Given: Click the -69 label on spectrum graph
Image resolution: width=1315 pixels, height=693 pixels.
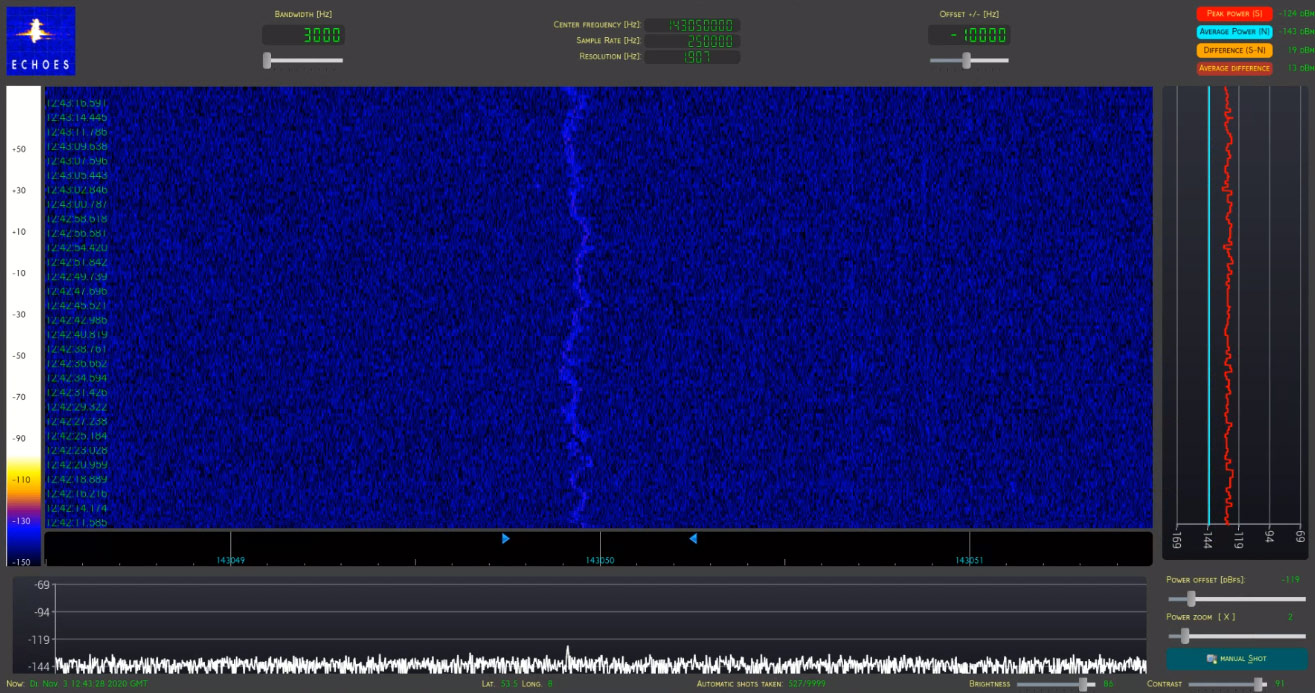Looking at the screenshot, I should [x=42, y=584].
